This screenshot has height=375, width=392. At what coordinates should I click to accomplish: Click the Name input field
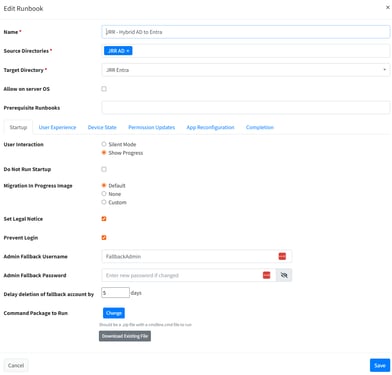(246, 32)
